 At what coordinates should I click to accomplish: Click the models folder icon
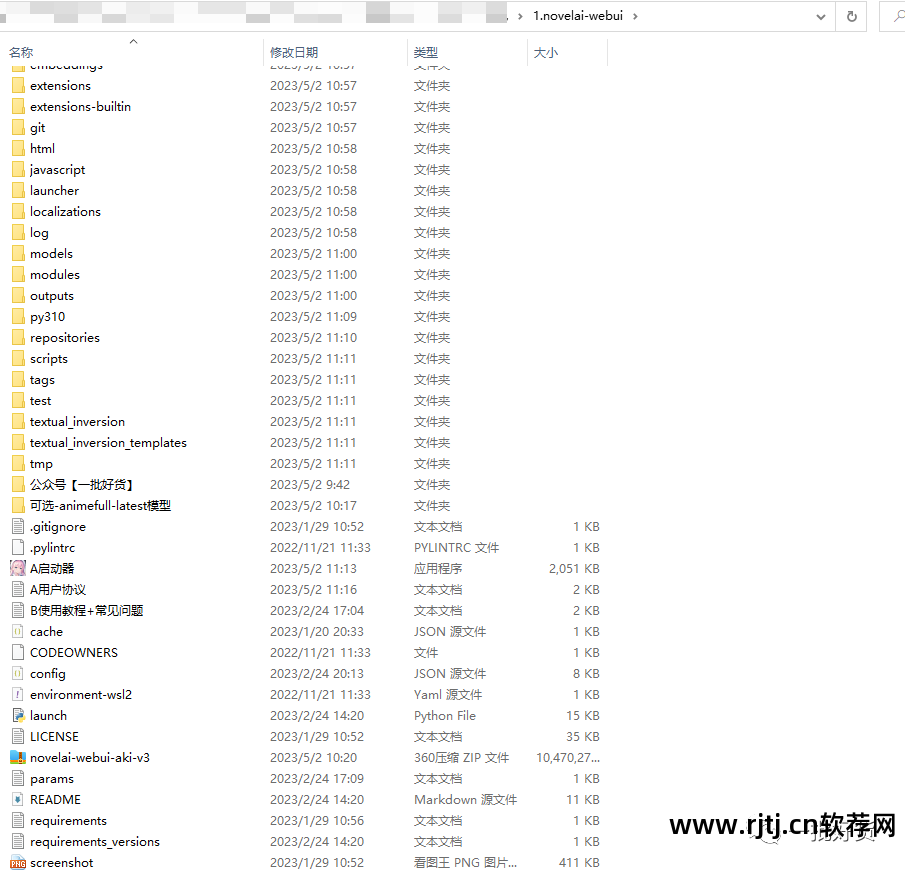click(18, 253)
